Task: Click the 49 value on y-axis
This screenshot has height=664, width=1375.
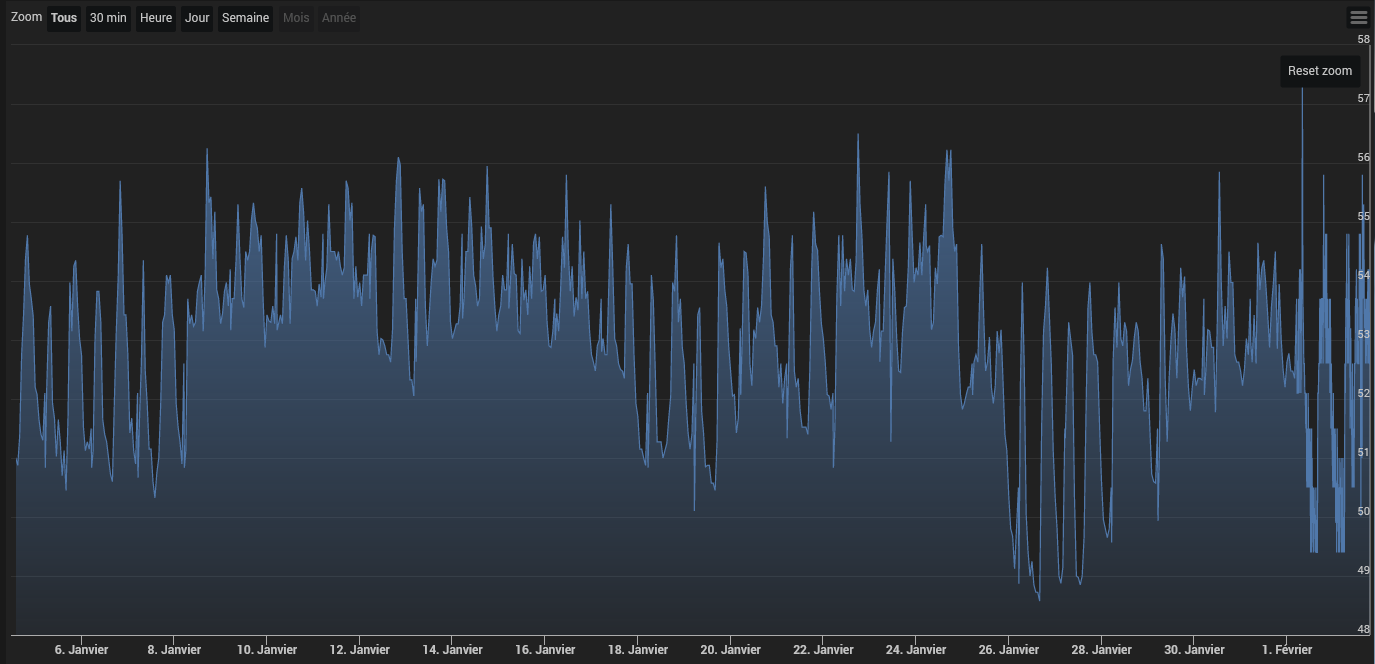Action: pyautogui.click(x=1363, y=570)
